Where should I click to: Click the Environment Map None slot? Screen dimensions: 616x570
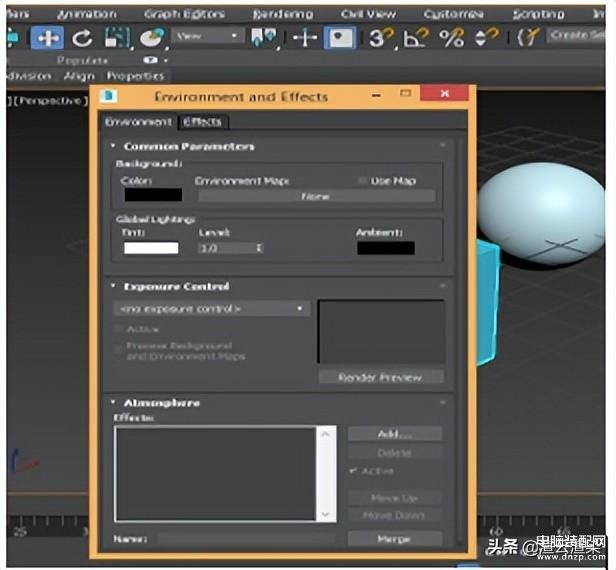tap(317, 196)
